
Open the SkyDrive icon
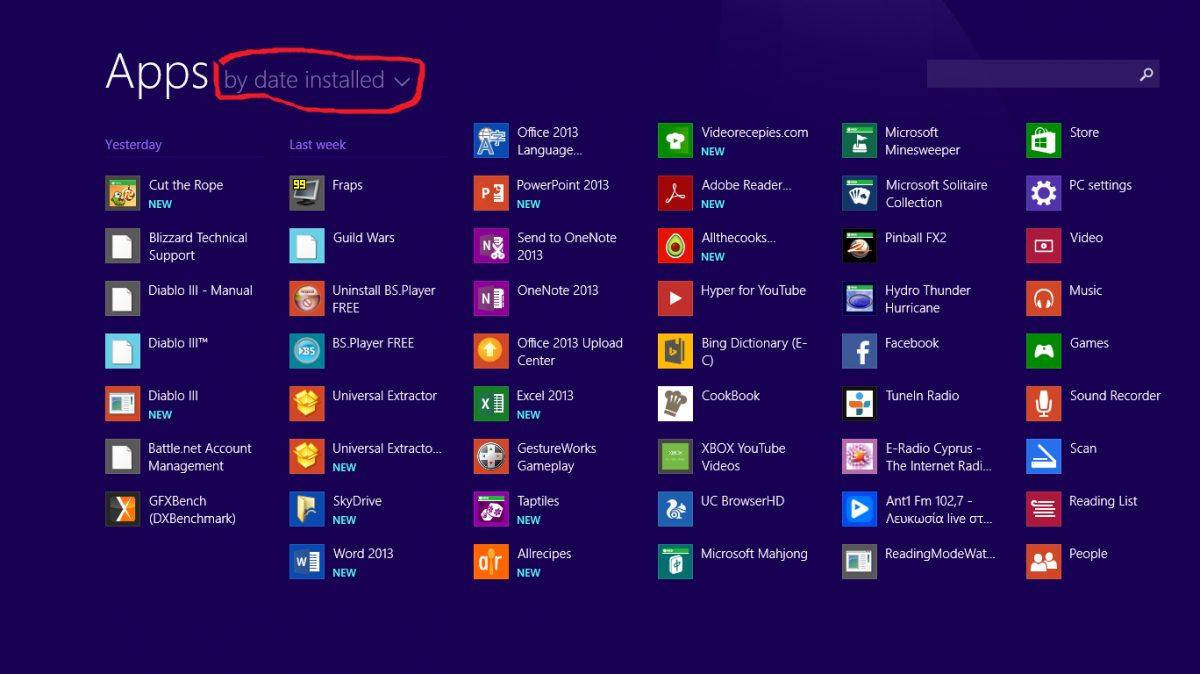(306, 509)
